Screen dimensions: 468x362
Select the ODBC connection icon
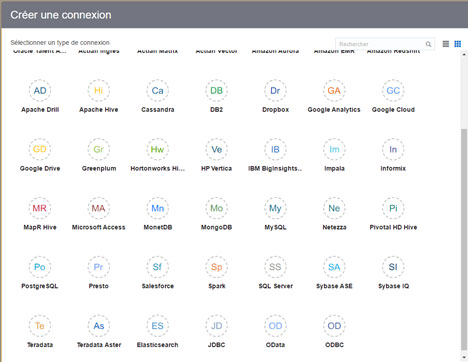pos(334,326)
